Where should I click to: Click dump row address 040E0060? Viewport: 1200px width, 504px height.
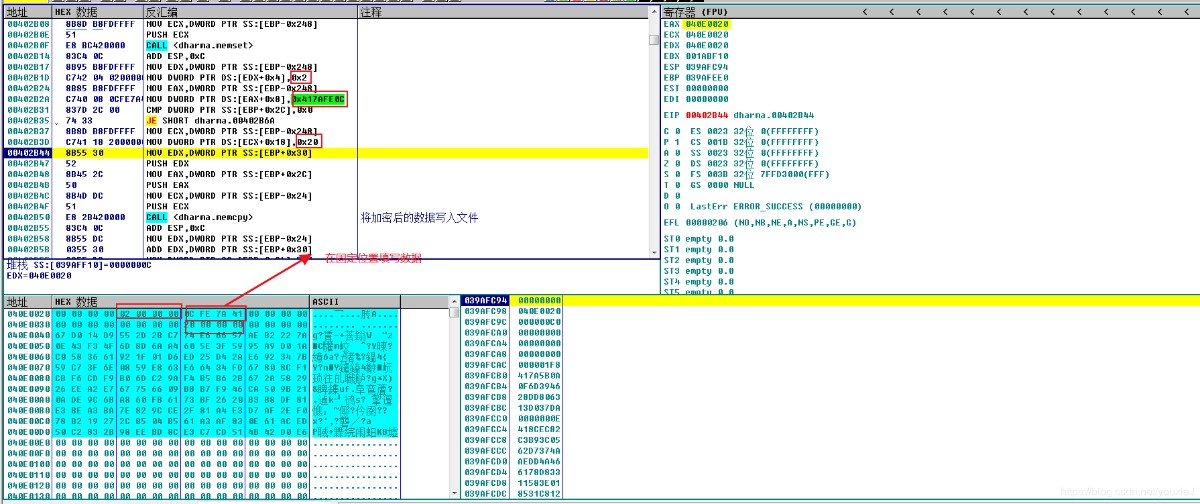(x=27, y=357)
